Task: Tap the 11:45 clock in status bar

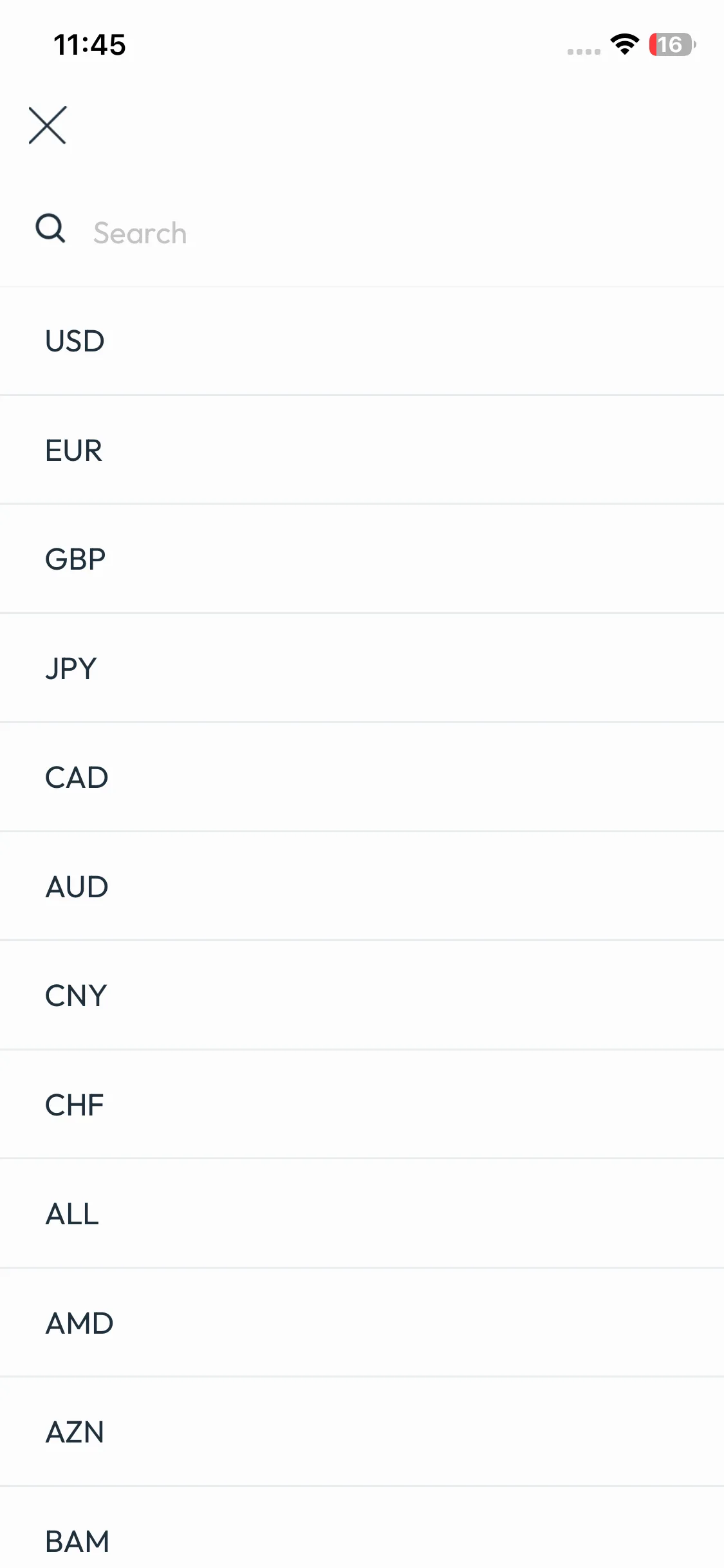Action: [89, 45]
